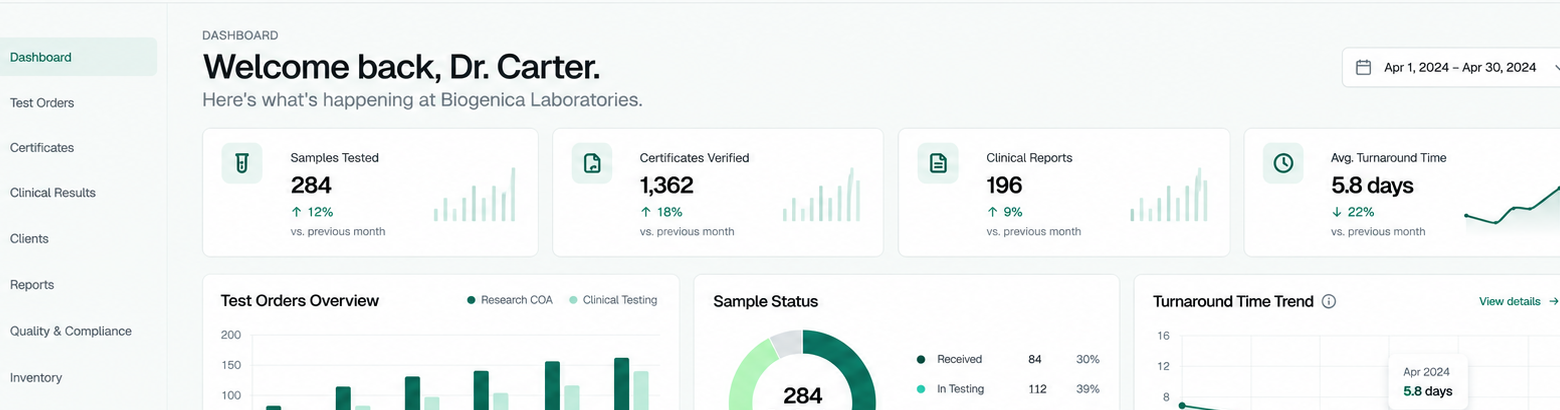
Task: Click the 196 Clinical Reports value
Action: pyautogui.click(x=1004, y=185)
